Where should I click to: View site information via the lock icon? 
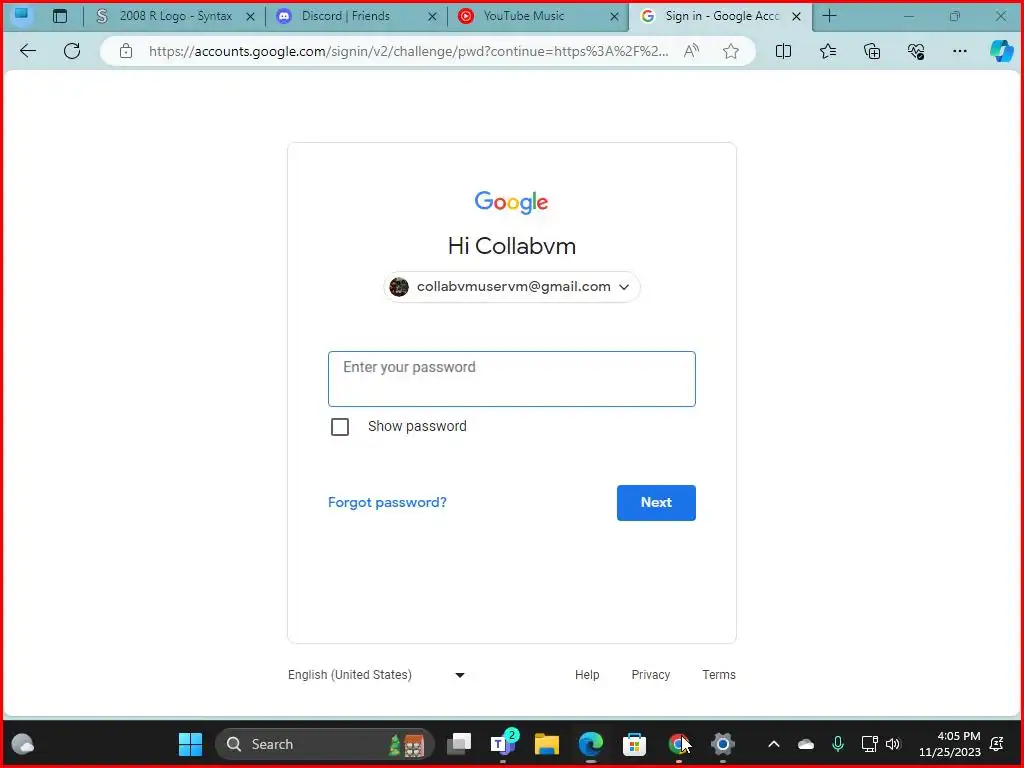point(126,51)
